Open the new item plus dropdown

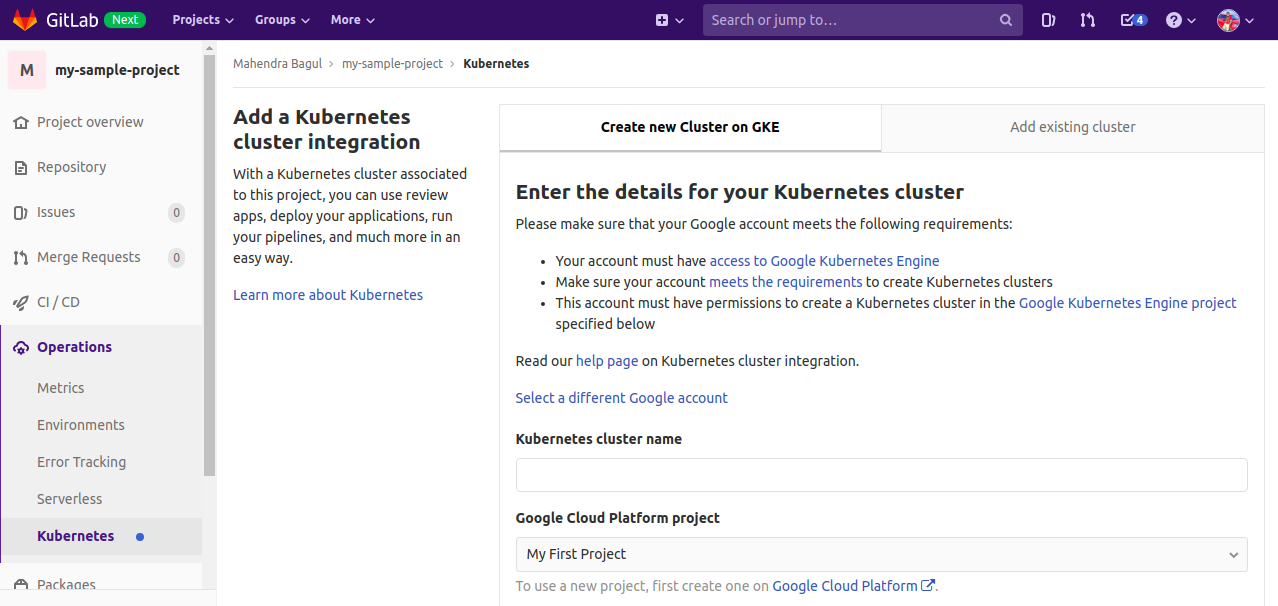[669, 20]
